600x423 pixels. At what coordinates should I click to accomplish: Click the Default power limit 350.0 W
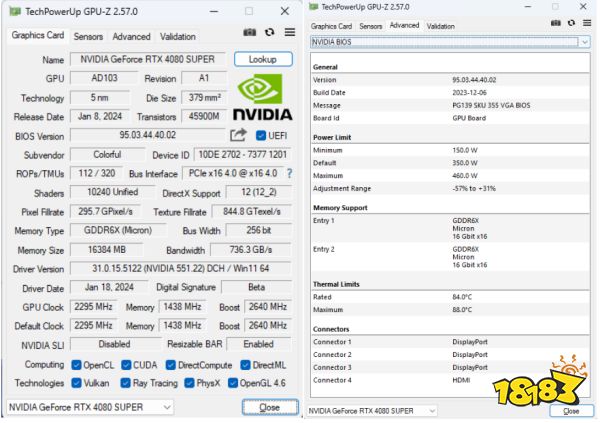[x=465, y=163]
